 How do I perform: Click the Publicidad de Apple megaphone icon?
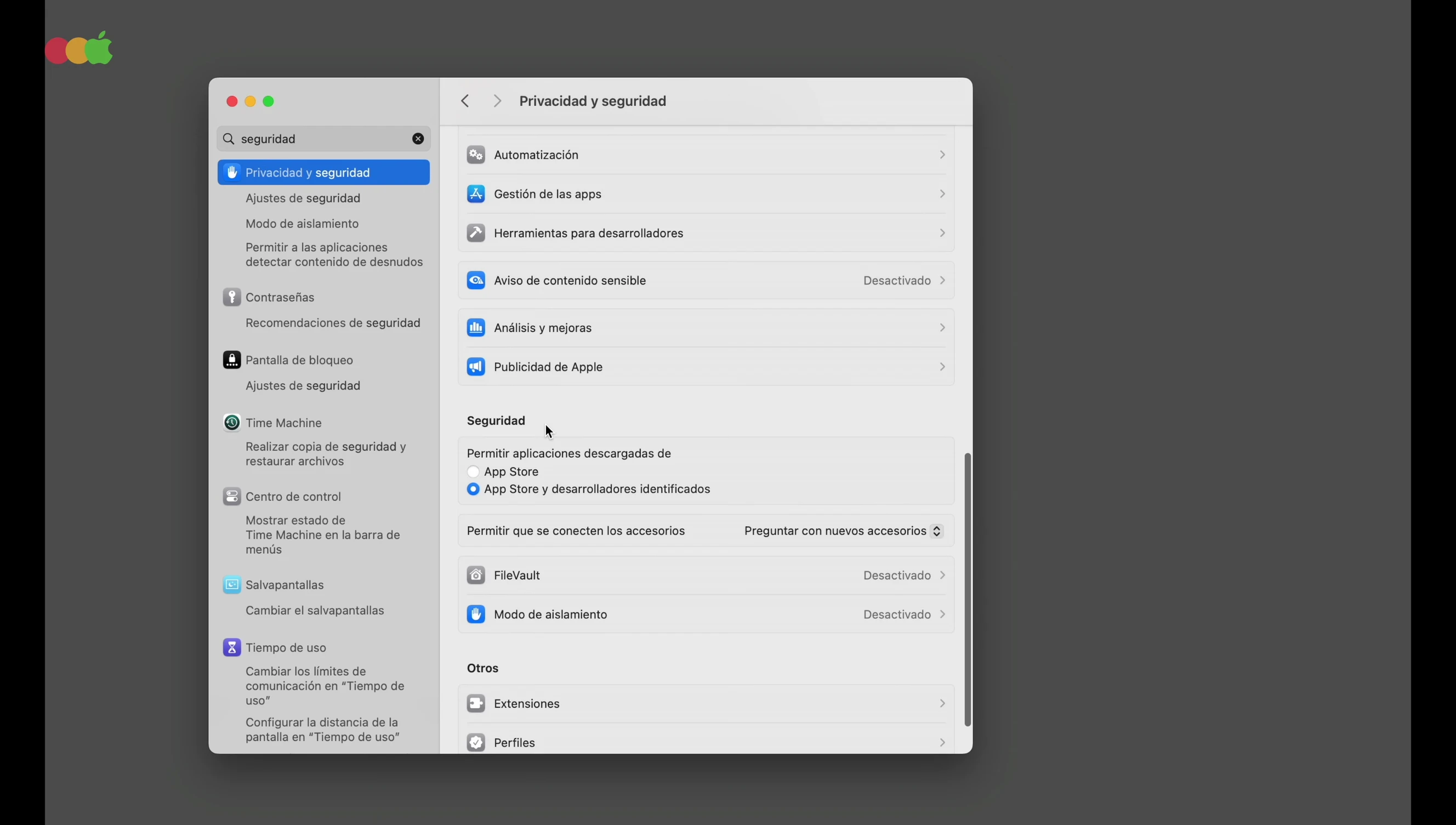click(x=475, y=367)
